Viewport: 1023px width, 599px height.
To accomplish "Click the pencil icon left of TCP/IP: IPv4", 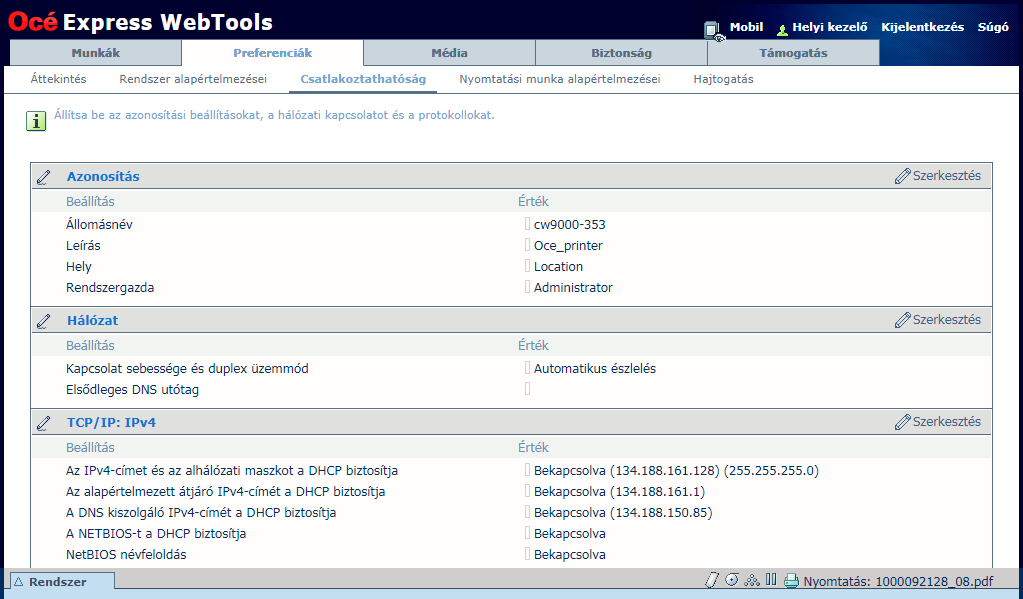I will 44,423.
